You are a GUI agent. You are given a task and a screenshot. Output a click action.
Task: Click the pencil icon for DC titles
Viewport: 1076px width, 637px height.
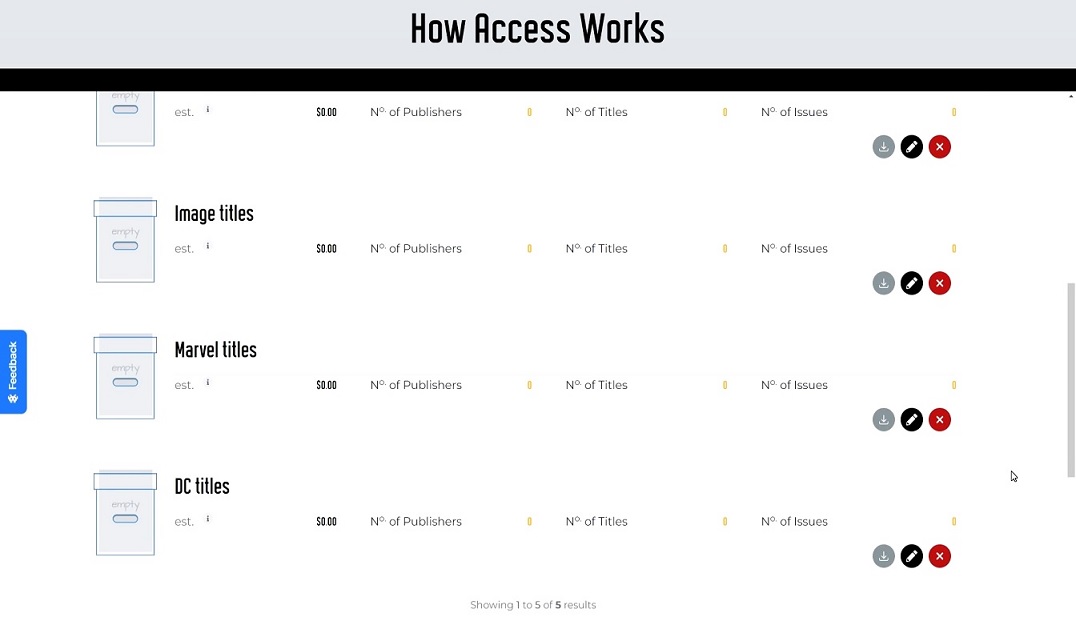[911, 556]
